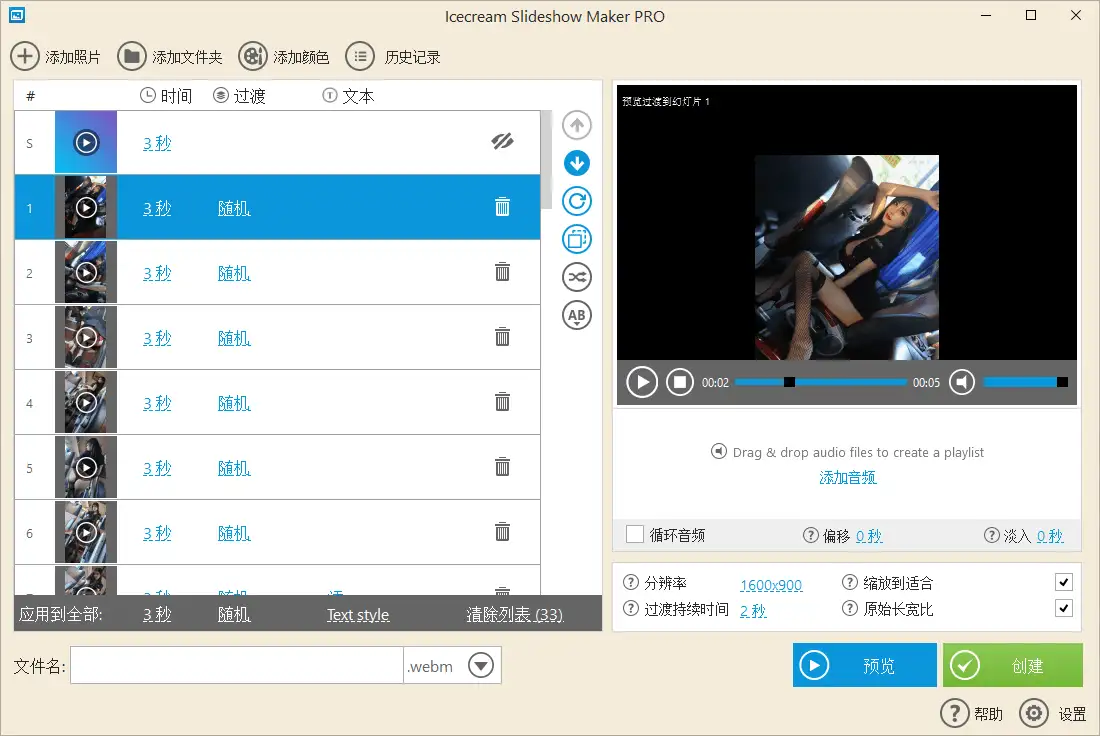
Task: Open the 设置 settings button
Action: point(1052,714)
